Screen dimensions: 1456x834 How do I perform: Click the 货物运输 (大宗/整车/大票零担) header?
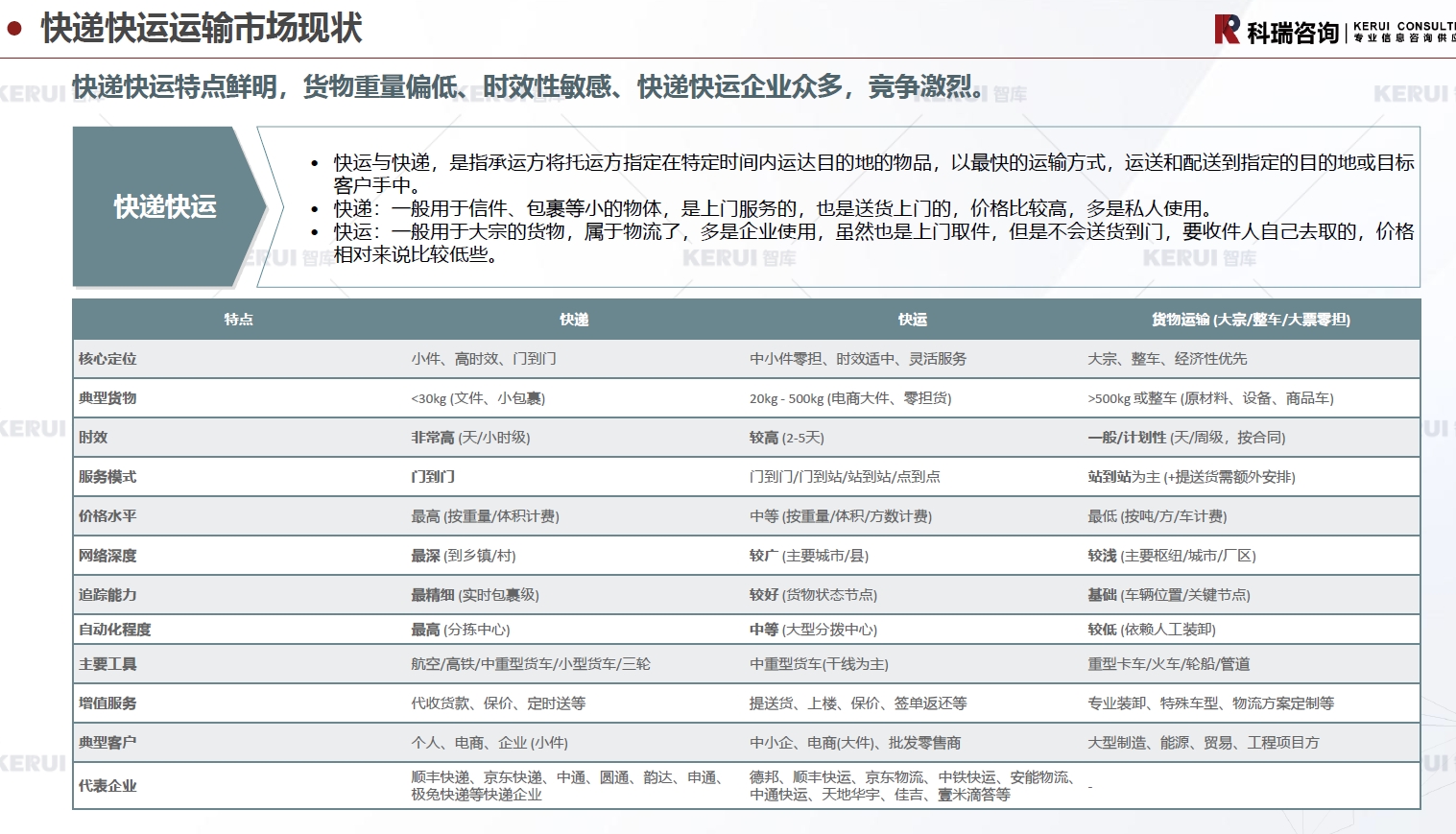pos(1251,320)
